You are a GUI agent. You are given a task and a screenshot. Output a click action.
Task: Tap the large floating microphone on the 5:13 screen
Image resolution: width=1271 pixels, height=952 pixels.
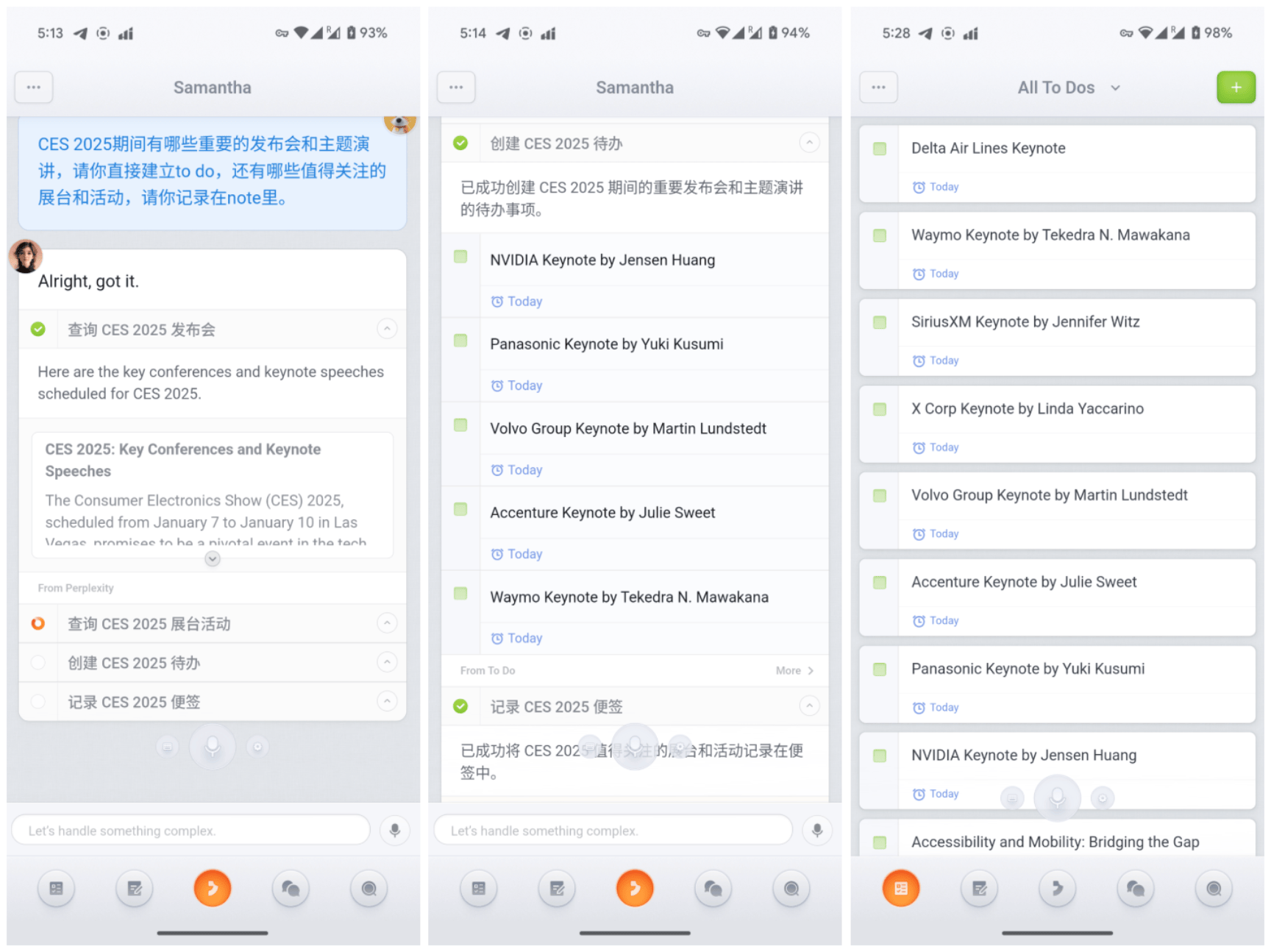(213, 747)
